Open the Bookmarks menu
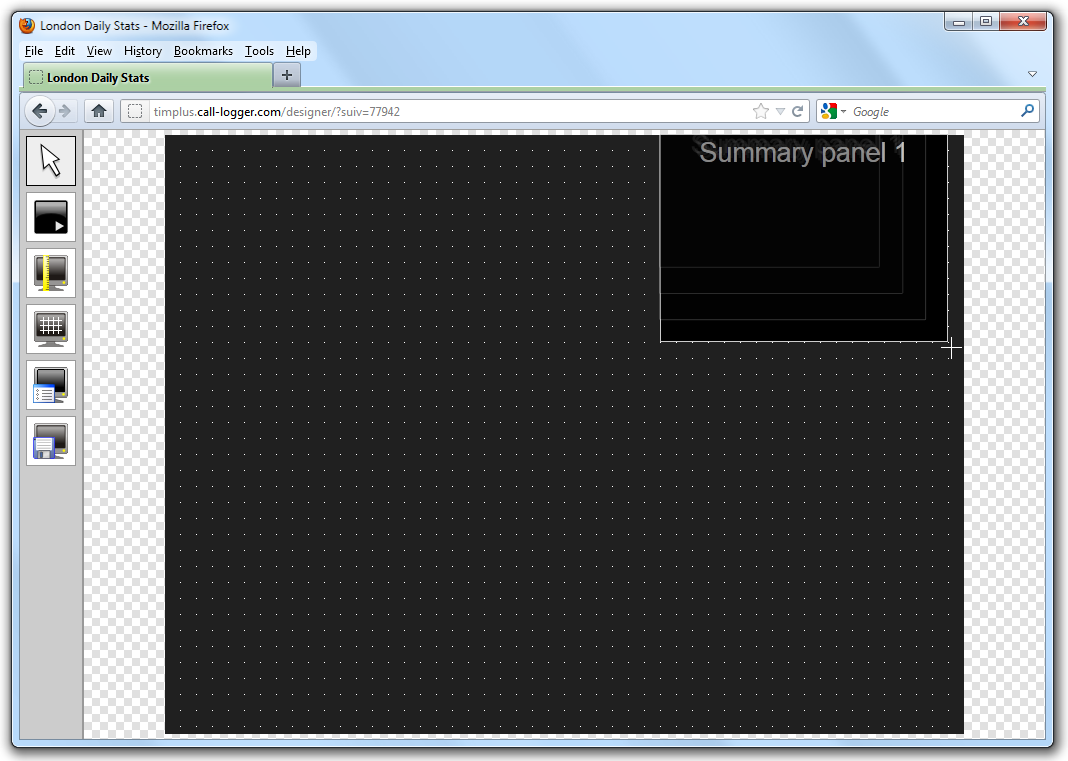 click(x=203, y=51)
